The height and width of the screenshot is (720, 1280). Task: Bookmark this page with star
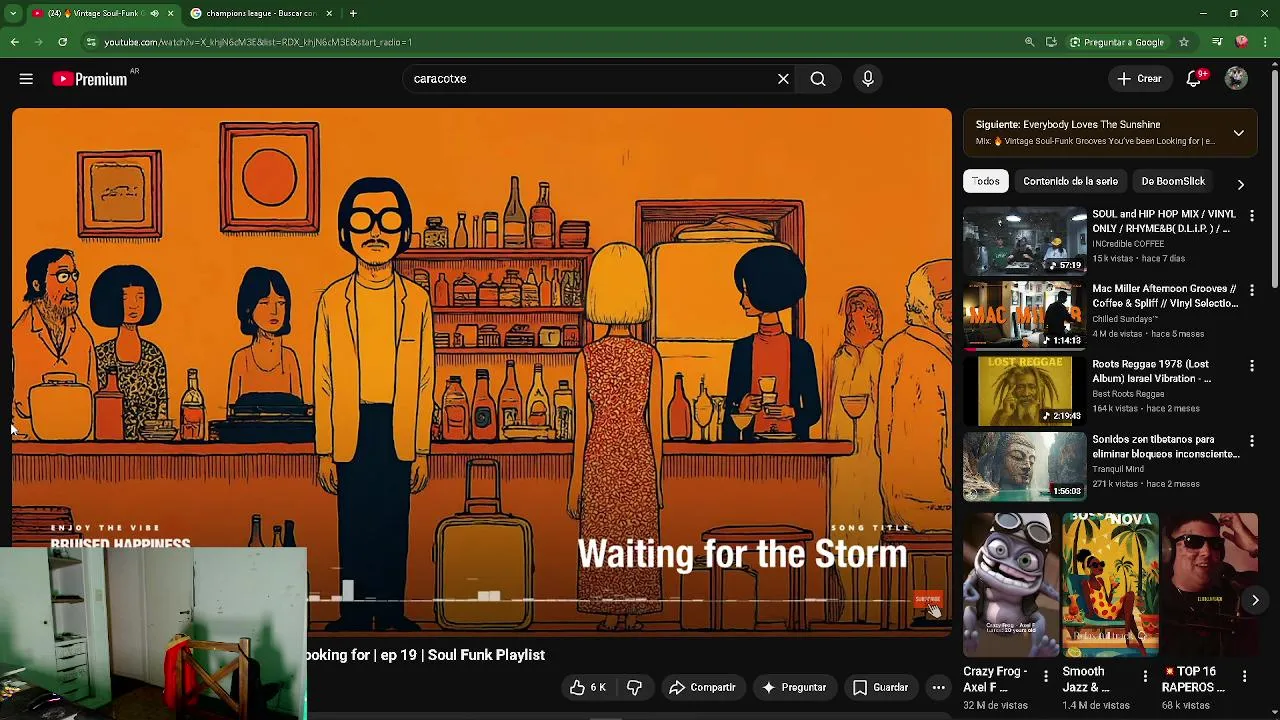coord(1183,42)
